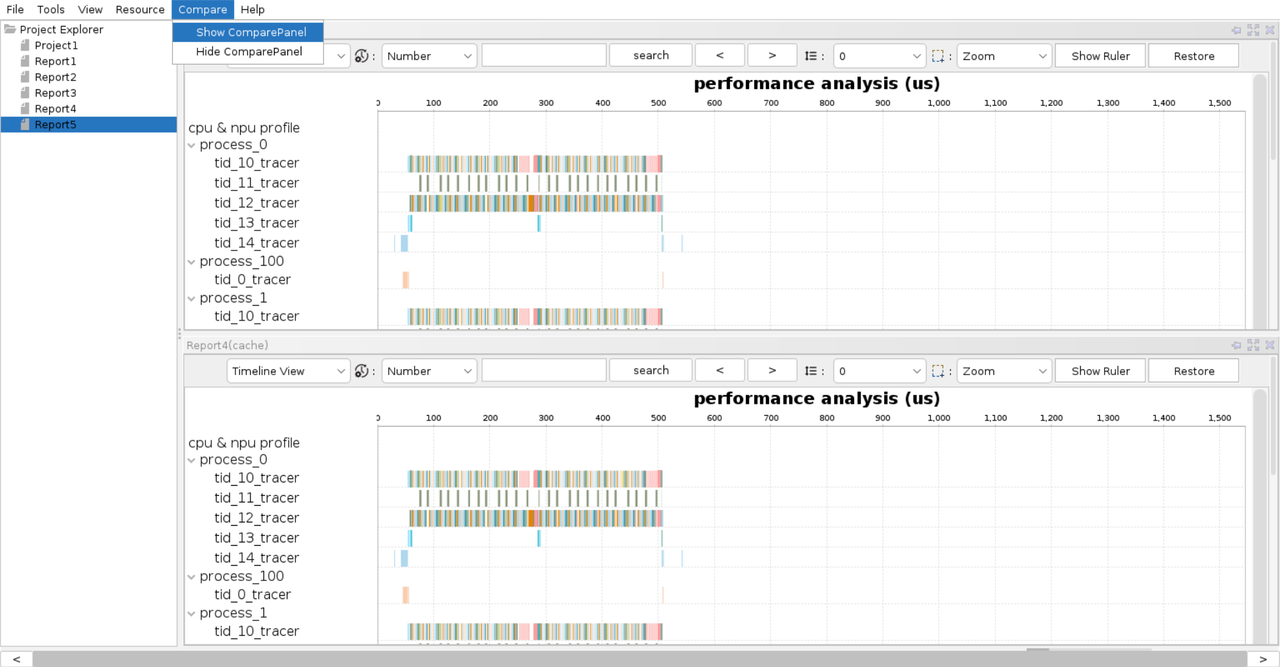Image resolution: width=1280 pixels, height=667 pixels.
Task: Open the Timeline View dropdown in the Report4 panel
Action: click(x=288, y=371)
